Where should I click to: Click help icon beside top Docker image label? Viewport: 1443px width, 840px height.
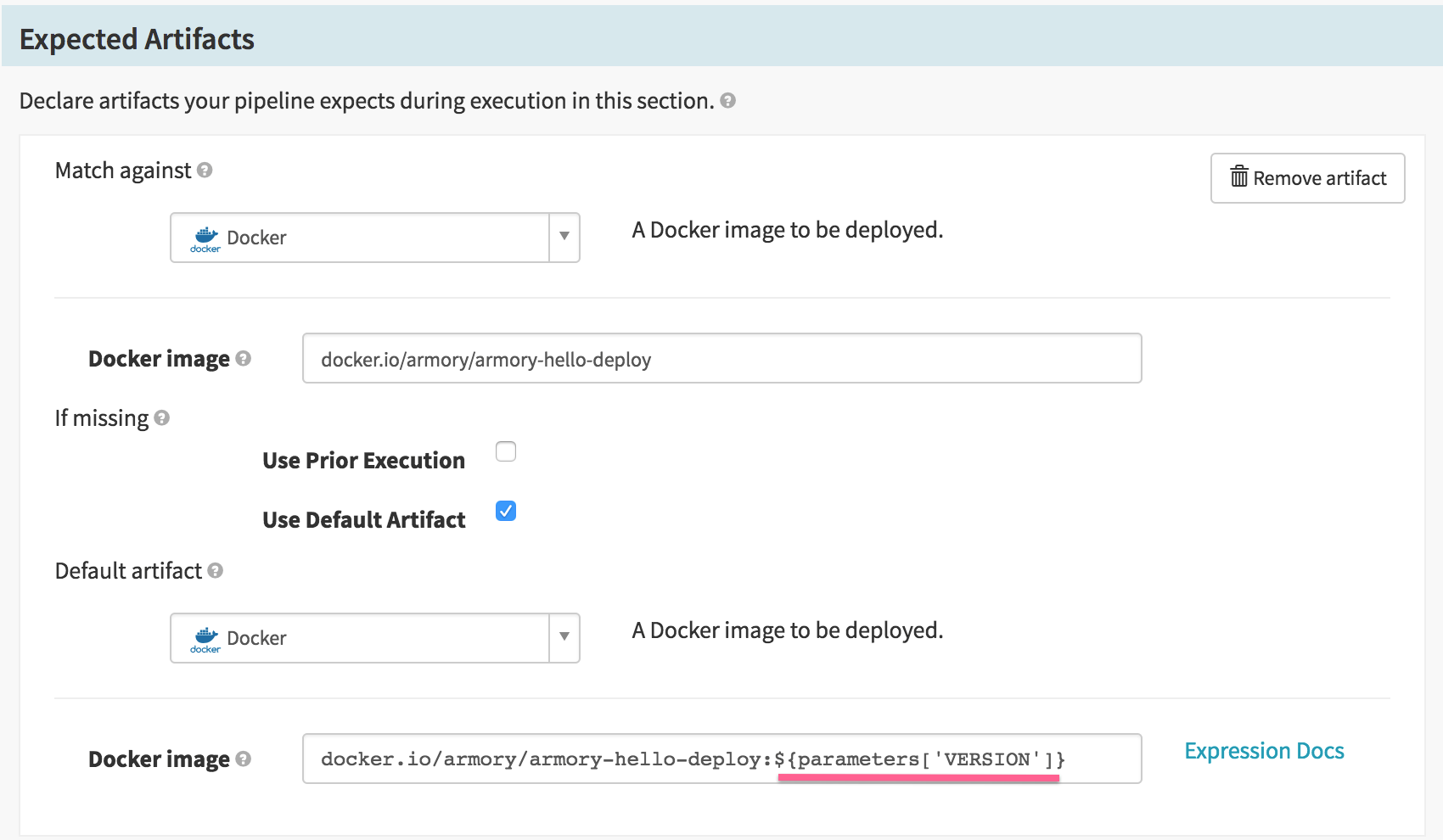tap(244, 359)
